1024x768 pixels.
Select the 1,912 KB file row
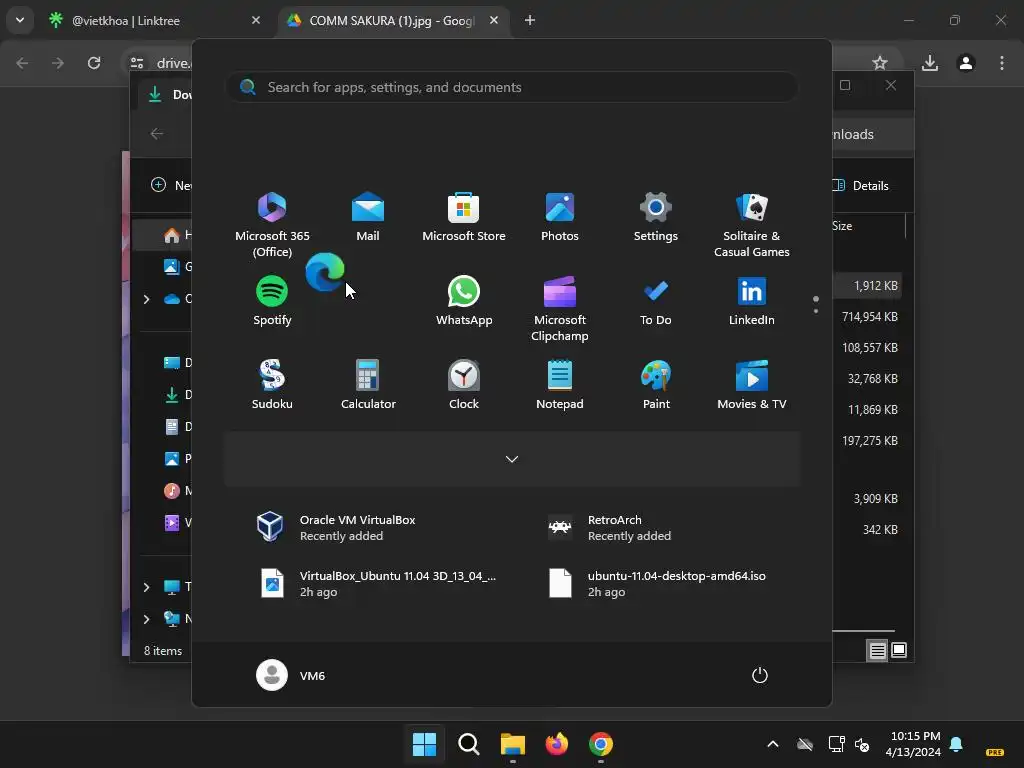867,286
